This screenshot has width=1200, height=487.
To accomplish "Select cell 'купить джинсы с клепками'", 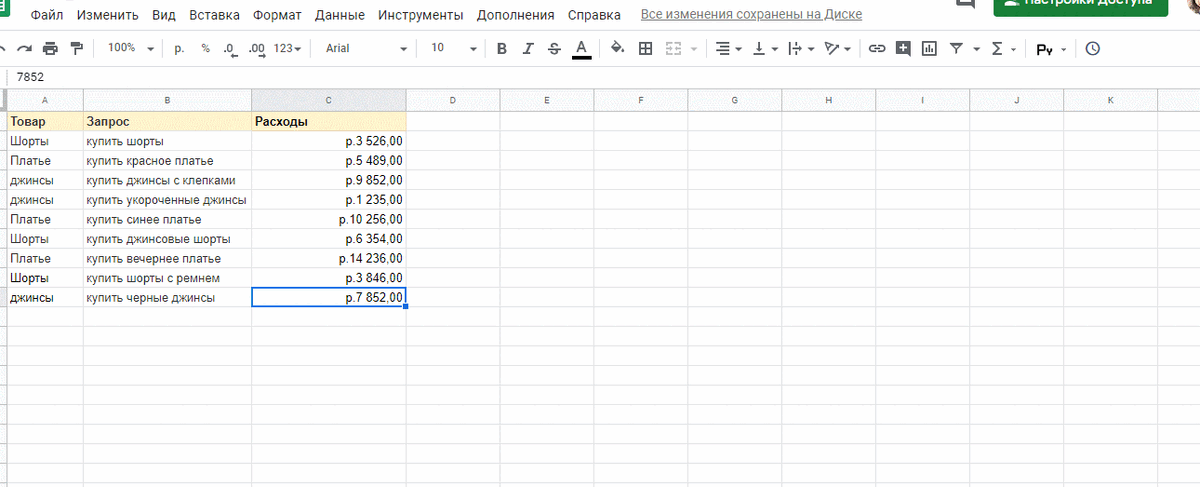I will 167,180.
